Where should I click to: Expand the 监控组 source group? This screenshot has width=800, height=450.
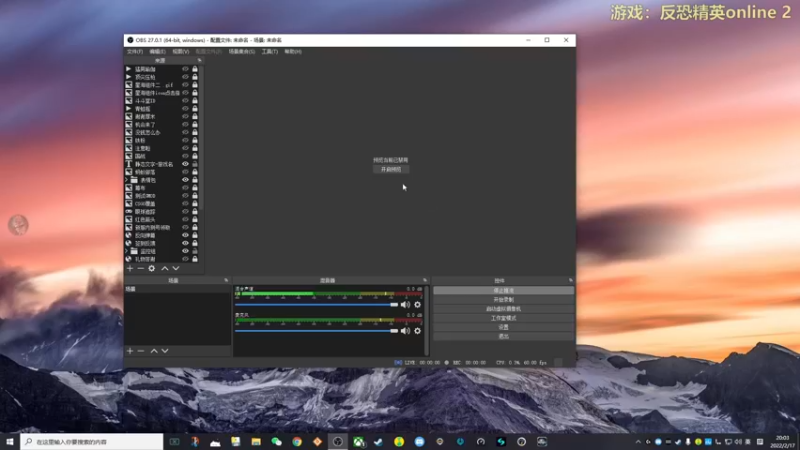(127, 251)
